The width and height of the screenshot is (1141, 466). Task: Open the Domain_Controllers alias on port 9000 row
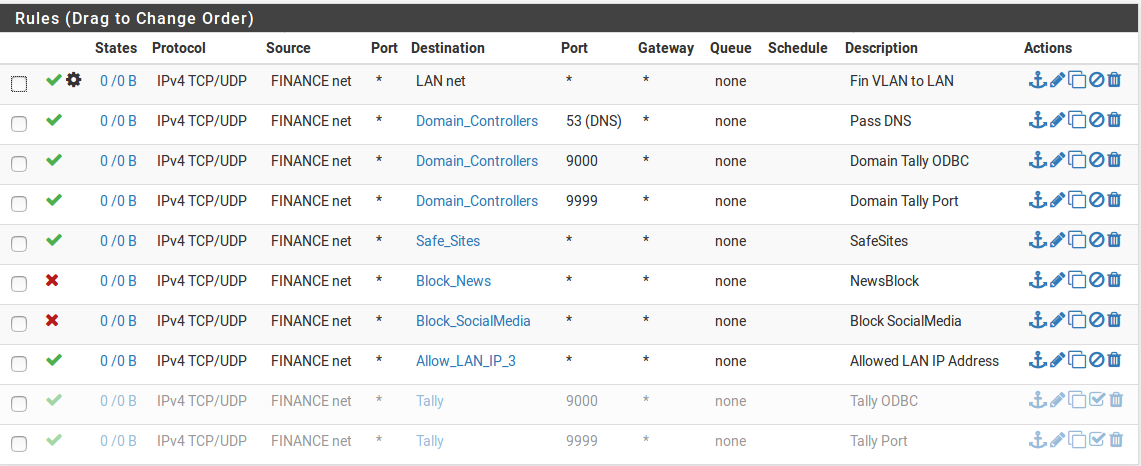477,161
